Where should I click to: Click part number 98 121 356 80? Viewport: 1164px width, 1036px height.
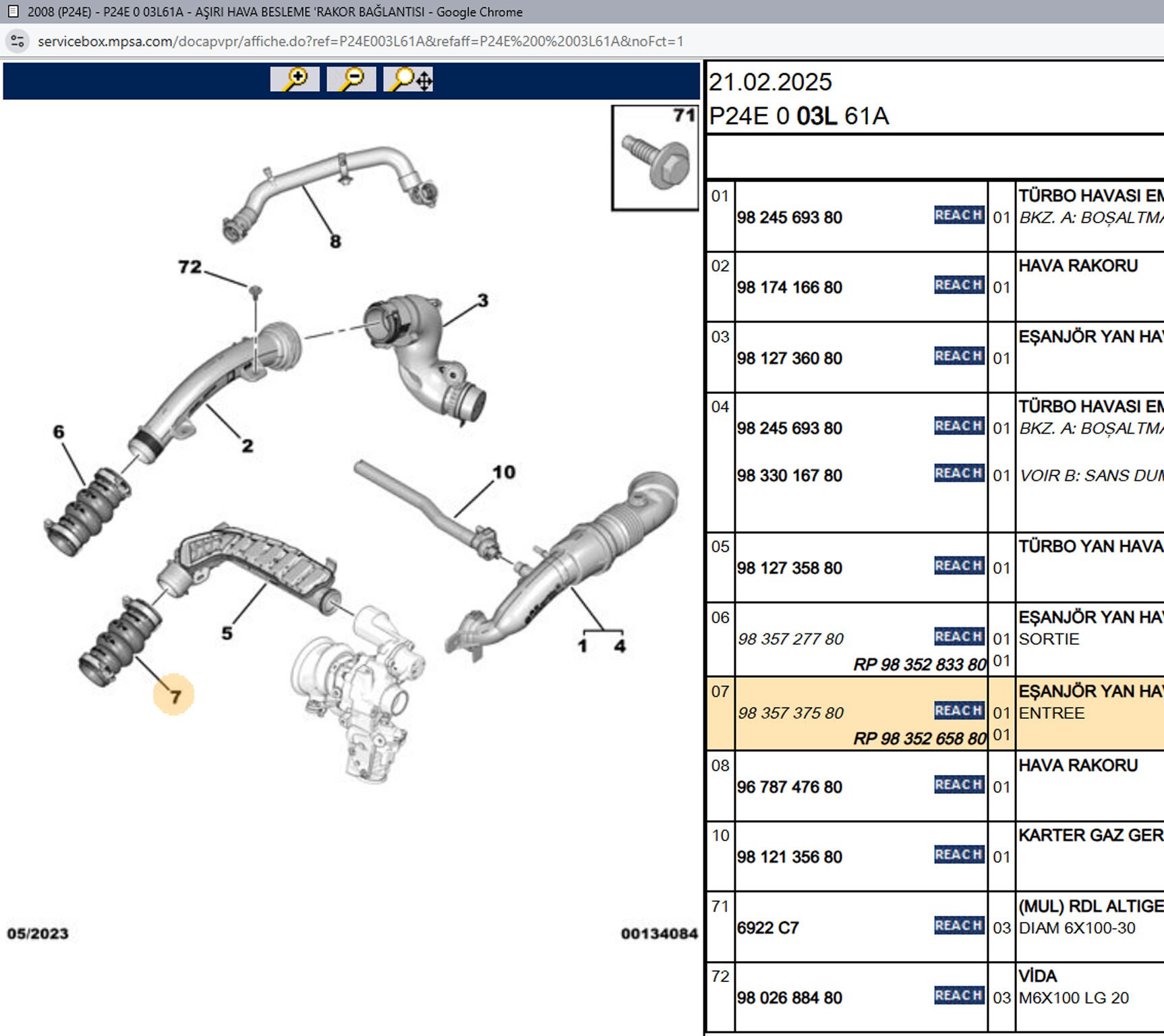coord(789,857)
